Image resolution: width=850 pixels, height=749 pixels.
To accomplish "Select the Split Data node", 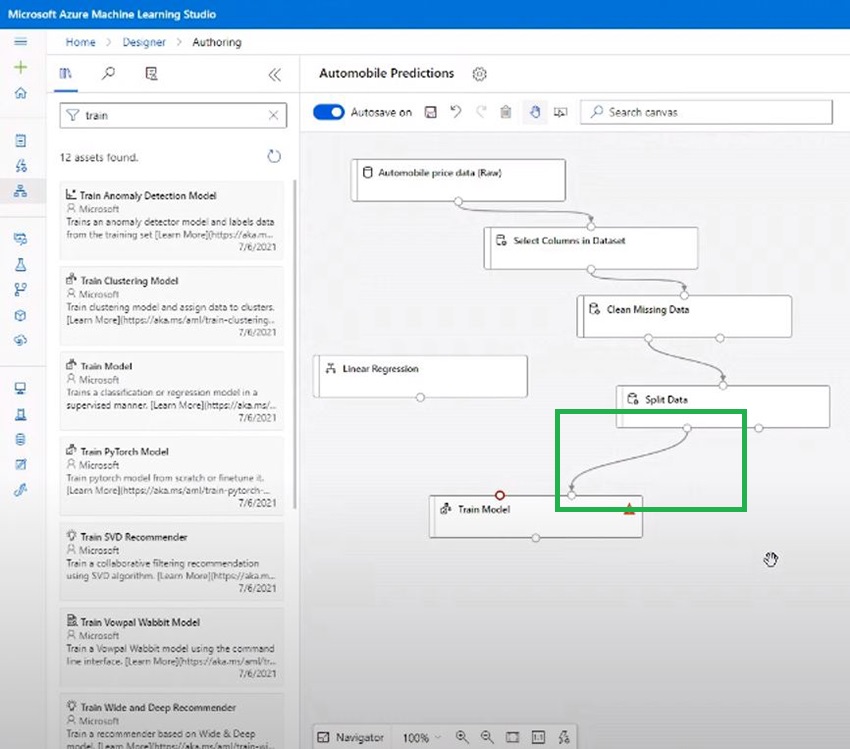I will pos(723,406).
